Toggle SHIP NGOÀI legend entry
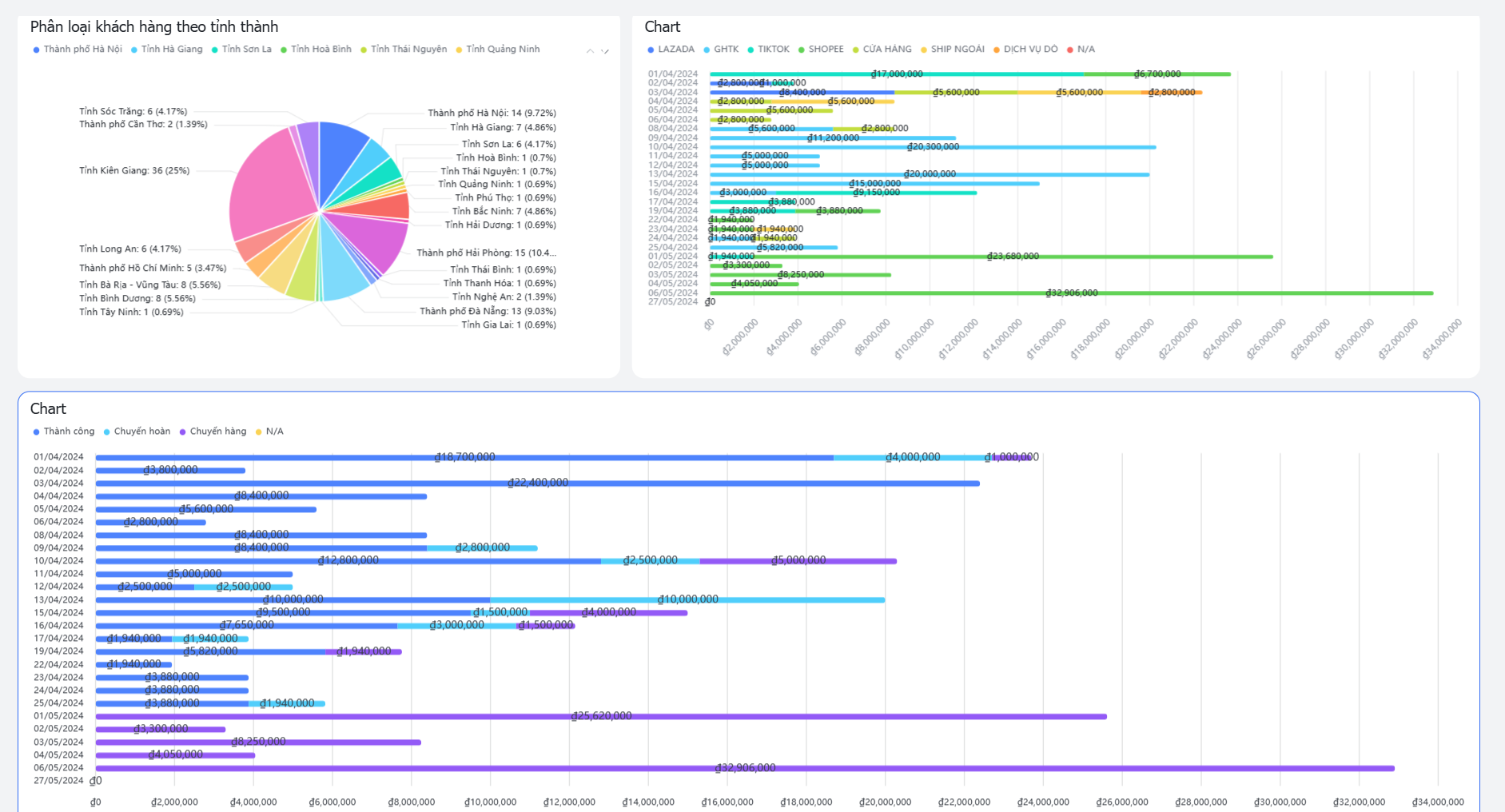Viewport: 1505px width, 812px height. point(953,50)
